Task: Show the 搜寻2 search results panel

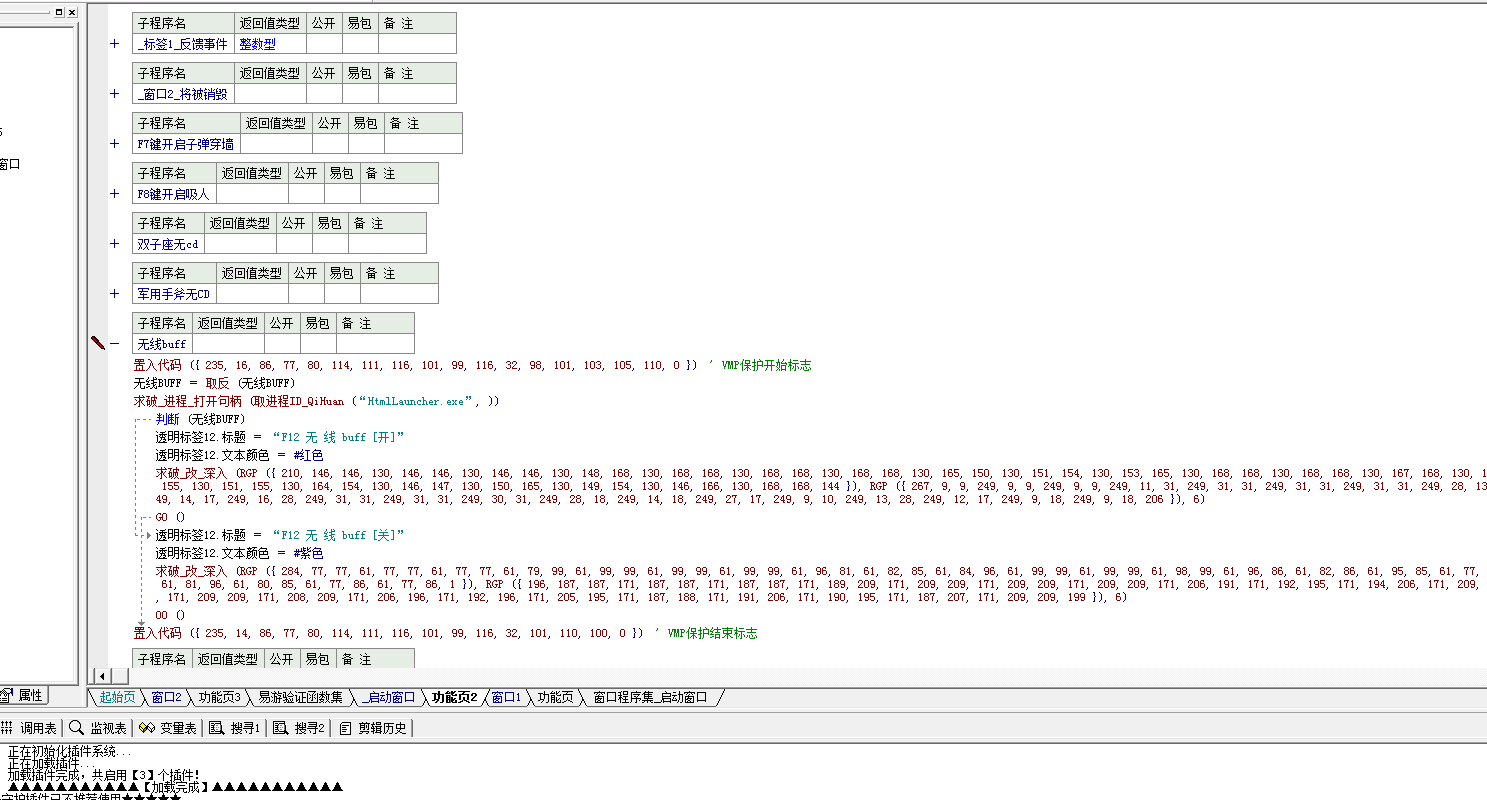Action: (x=300, y=728)
